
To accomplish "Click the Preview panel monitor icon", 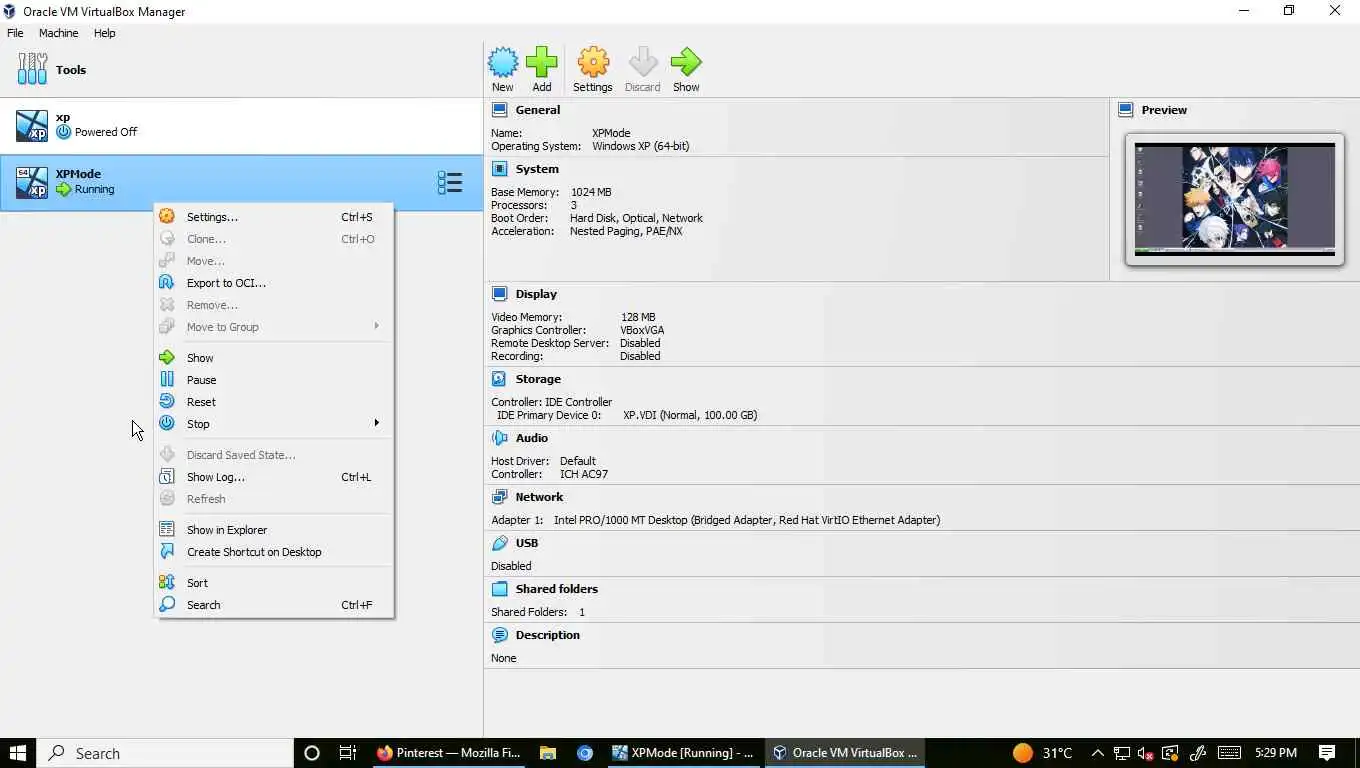I will coord(1126,110).
